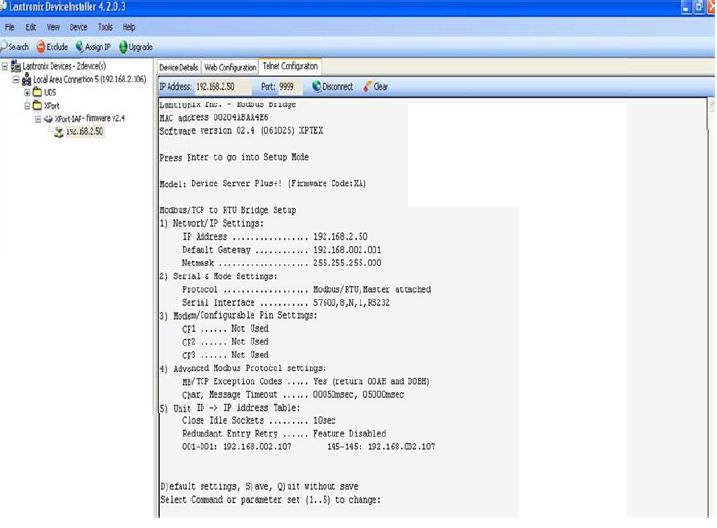Collapse the XPort-IAF firmware v2.4 node
This screenshot has width=717, height=528.
tap(38, 119)
